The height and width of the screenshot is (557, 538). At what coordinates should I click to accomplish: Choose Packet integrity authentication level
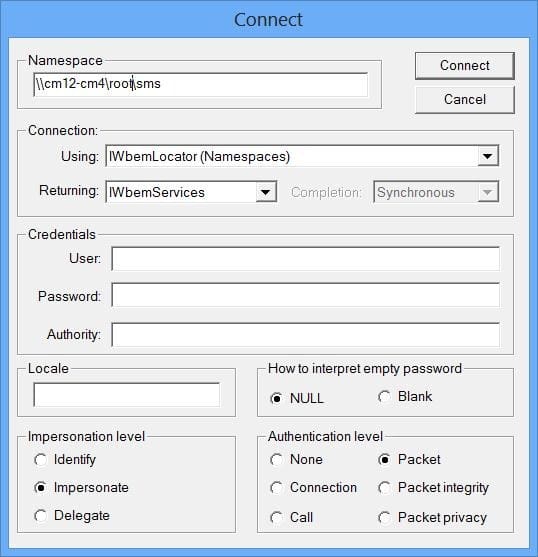coord(433,487)
